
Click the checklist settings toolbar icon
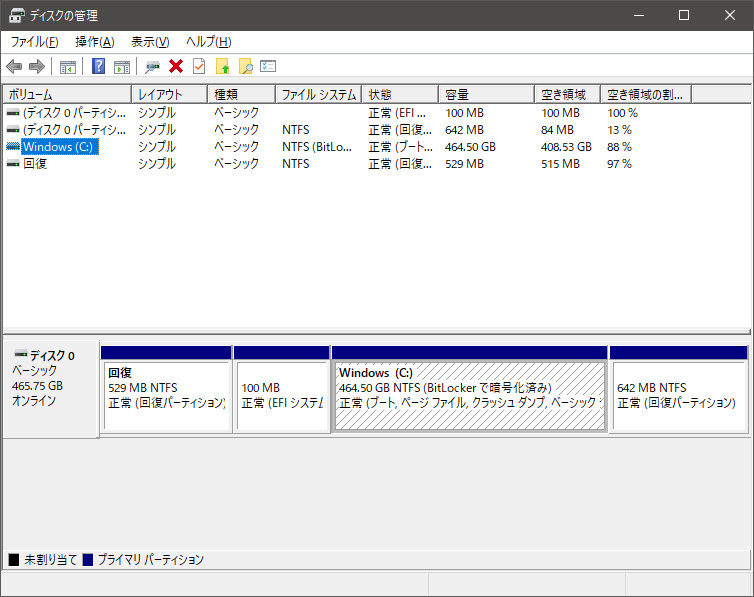click(268, 66)
